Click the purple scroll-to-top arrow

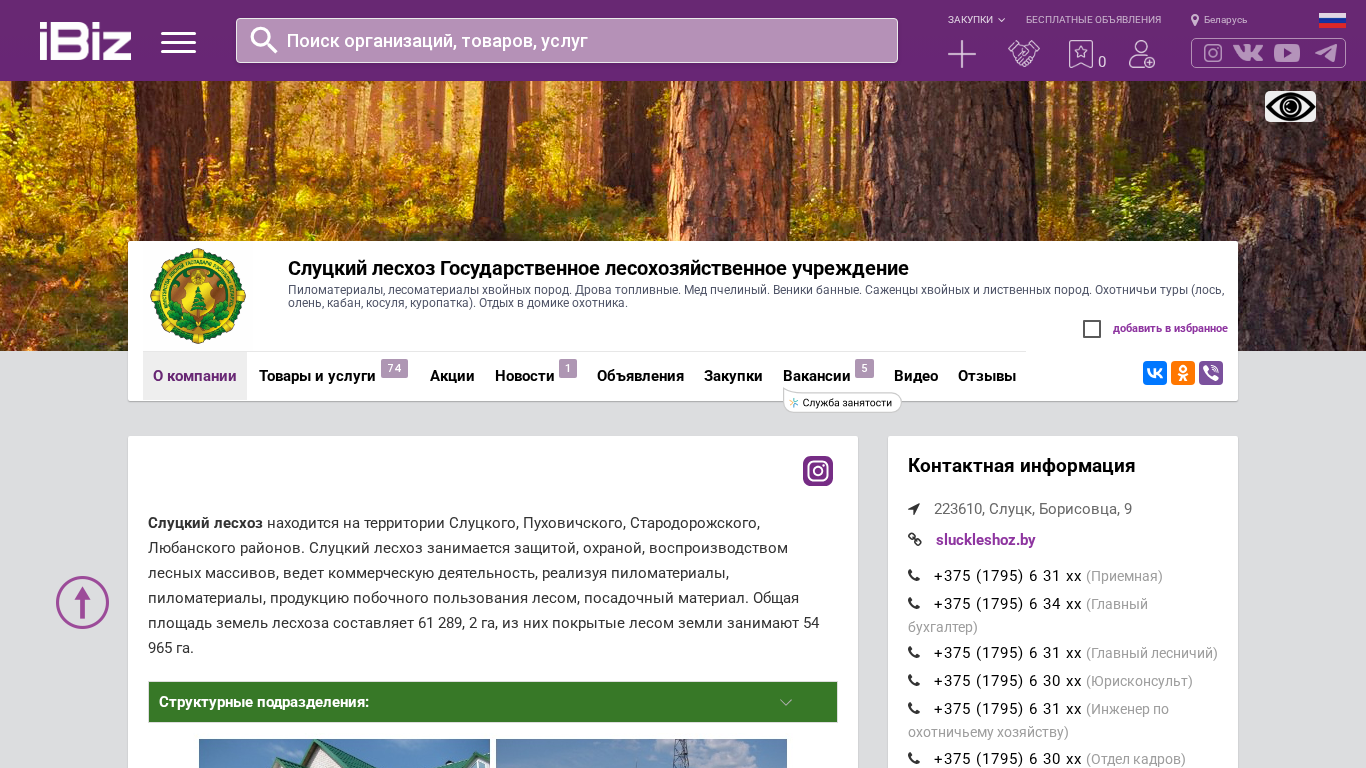(x=82, y=602)
